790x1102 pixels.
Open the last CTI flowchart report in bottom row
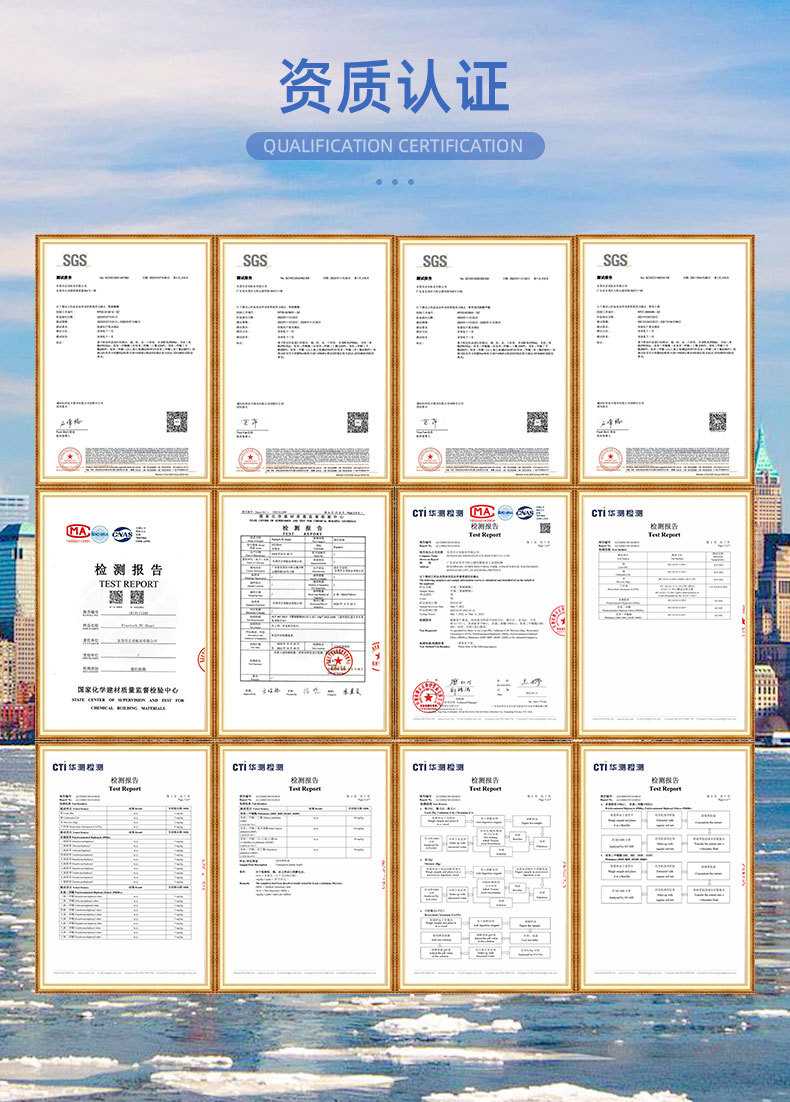click(665, 868)
